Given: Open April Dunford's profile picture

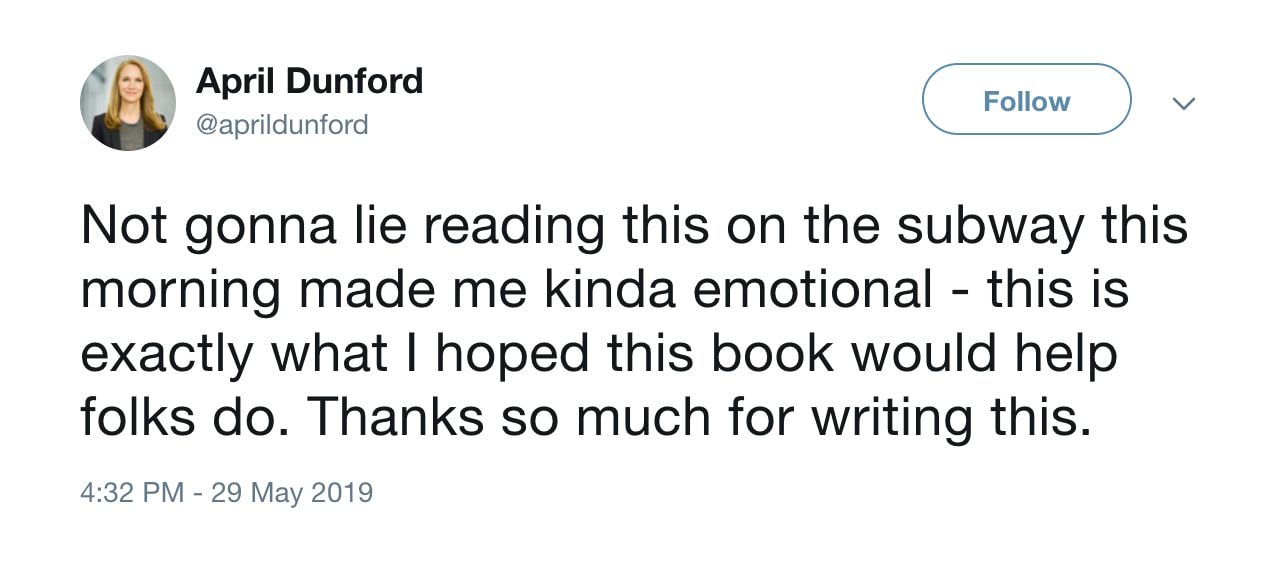Looking at the screenshot, I should click(128, 103).
